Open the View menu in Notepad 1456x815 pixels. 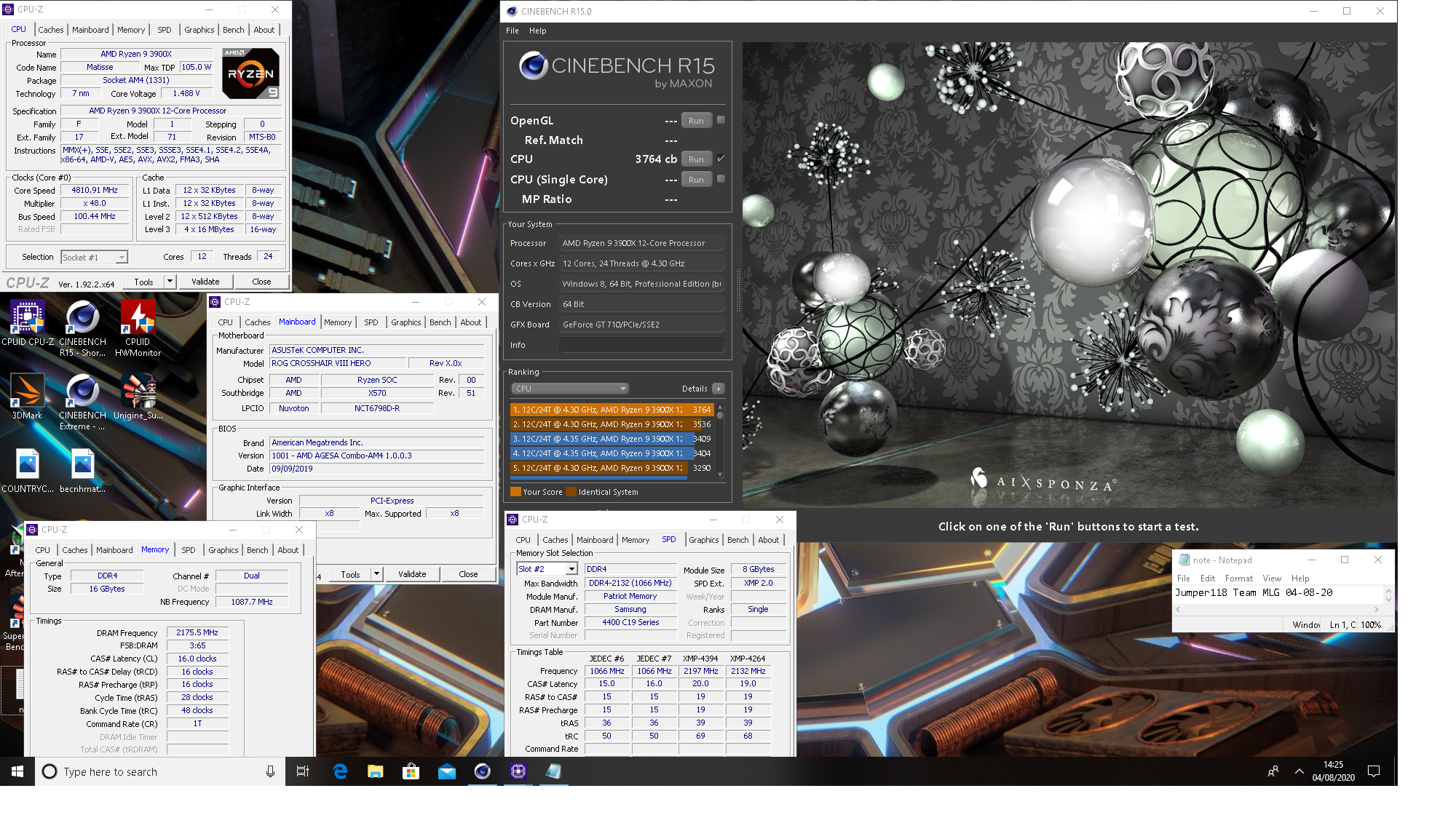point(1272,579)
